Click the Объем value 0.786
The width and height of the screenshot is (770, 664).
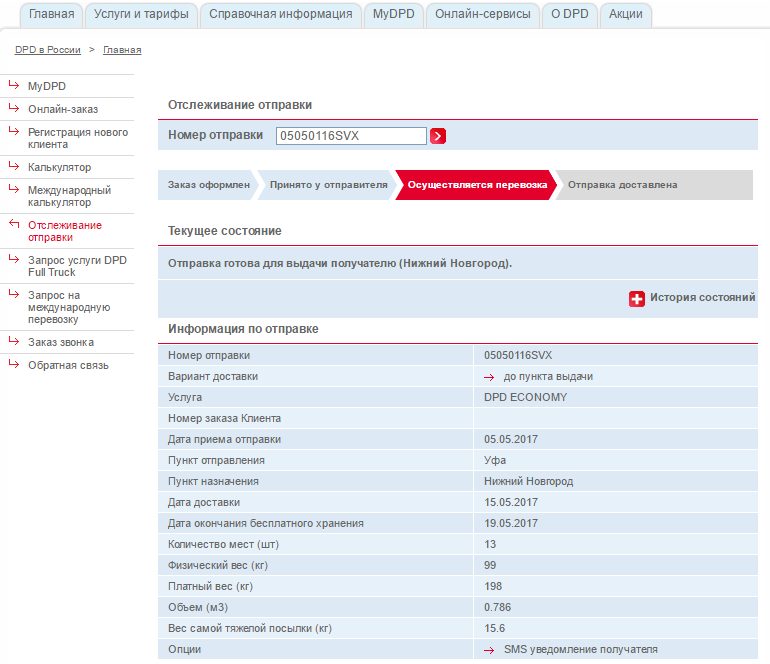497,608
